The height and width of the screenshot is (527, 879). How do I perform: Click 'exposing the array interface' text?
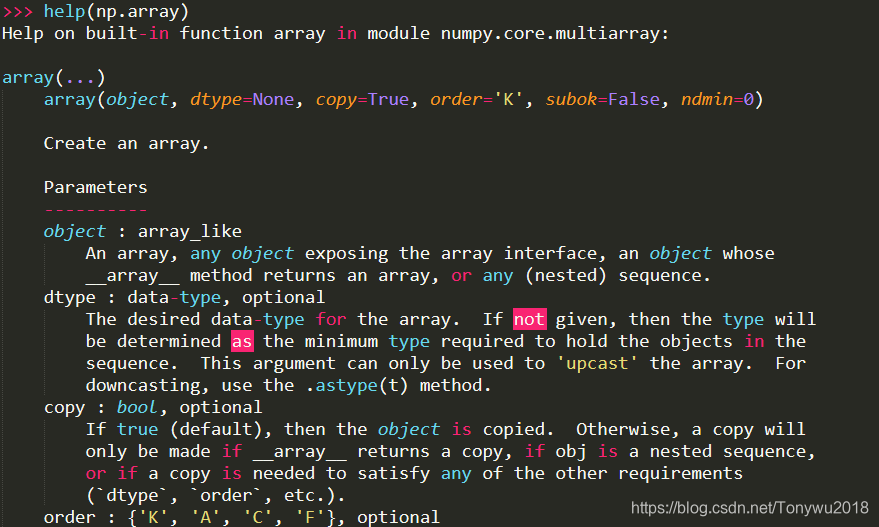455,253
